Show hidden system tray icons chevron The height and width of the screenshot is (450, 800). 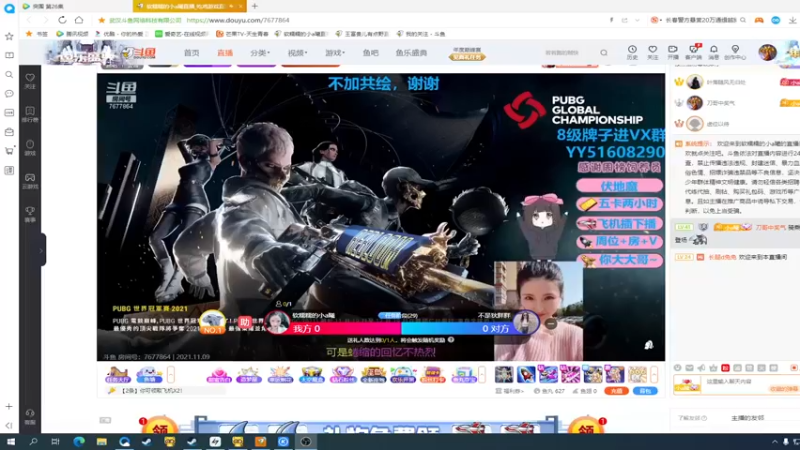pyautogui.click(x=774, y=442)
